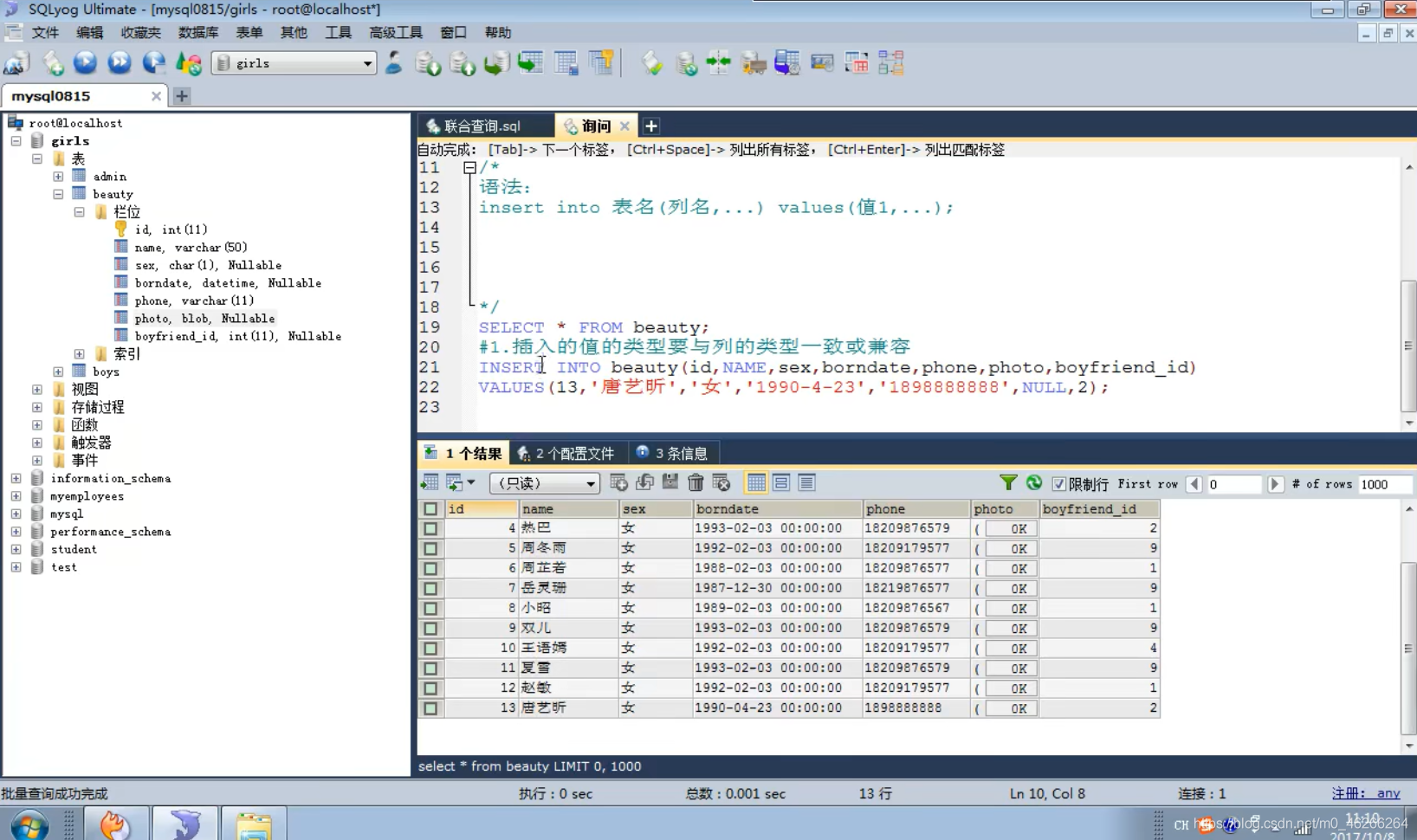Click the insert new row icon
Image resolution: width=1417 pixels, height=840 pixels.
[x=618, y=482]
